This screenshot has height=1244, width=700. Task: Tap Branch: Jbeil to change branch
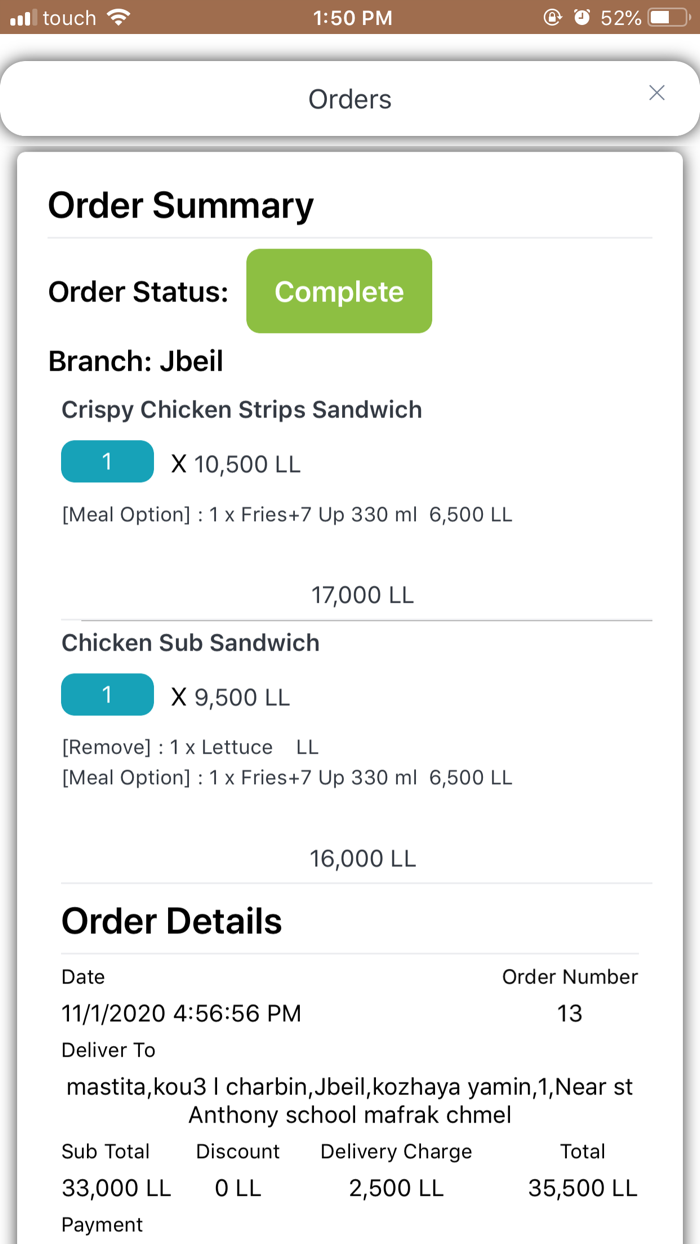click(136, 361)
